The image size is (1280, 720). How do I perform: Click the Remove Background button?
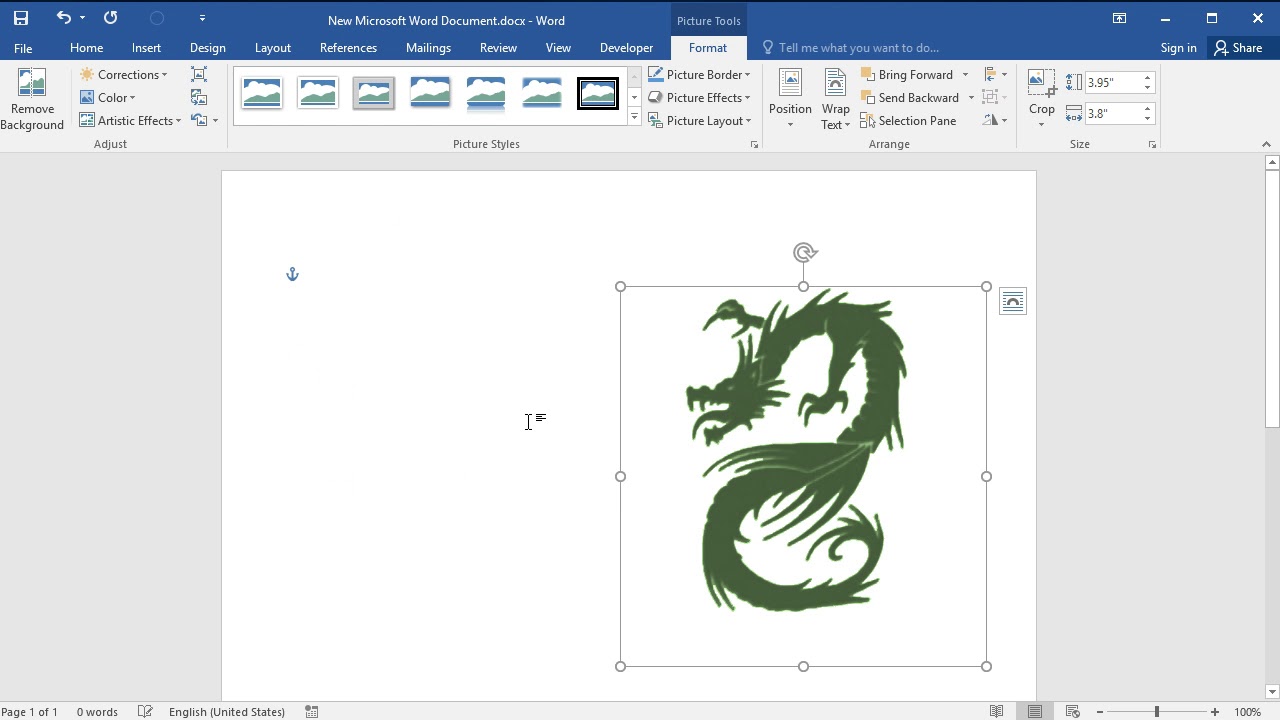pos(32,100)
